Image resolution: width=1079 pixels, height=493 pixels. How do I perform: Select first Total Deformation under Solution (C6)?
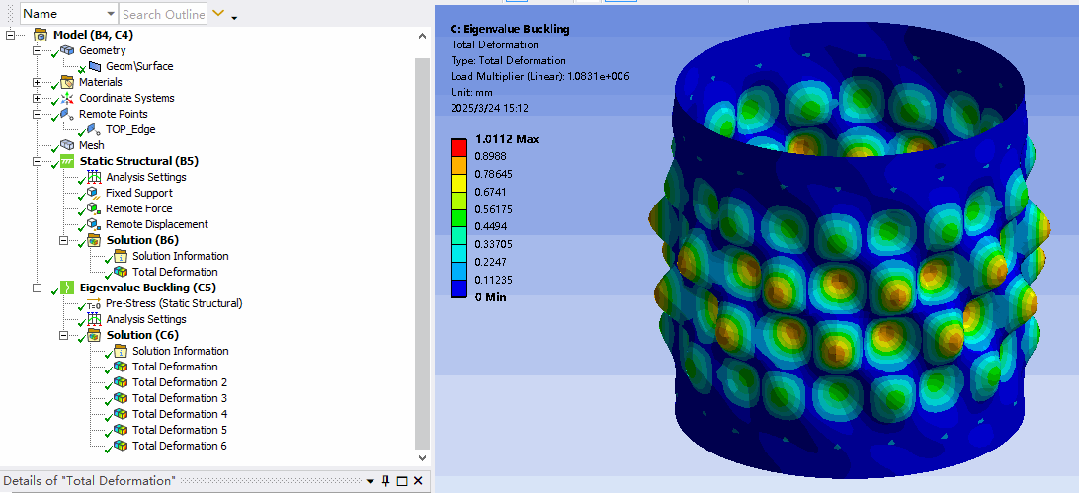point(175,367)
